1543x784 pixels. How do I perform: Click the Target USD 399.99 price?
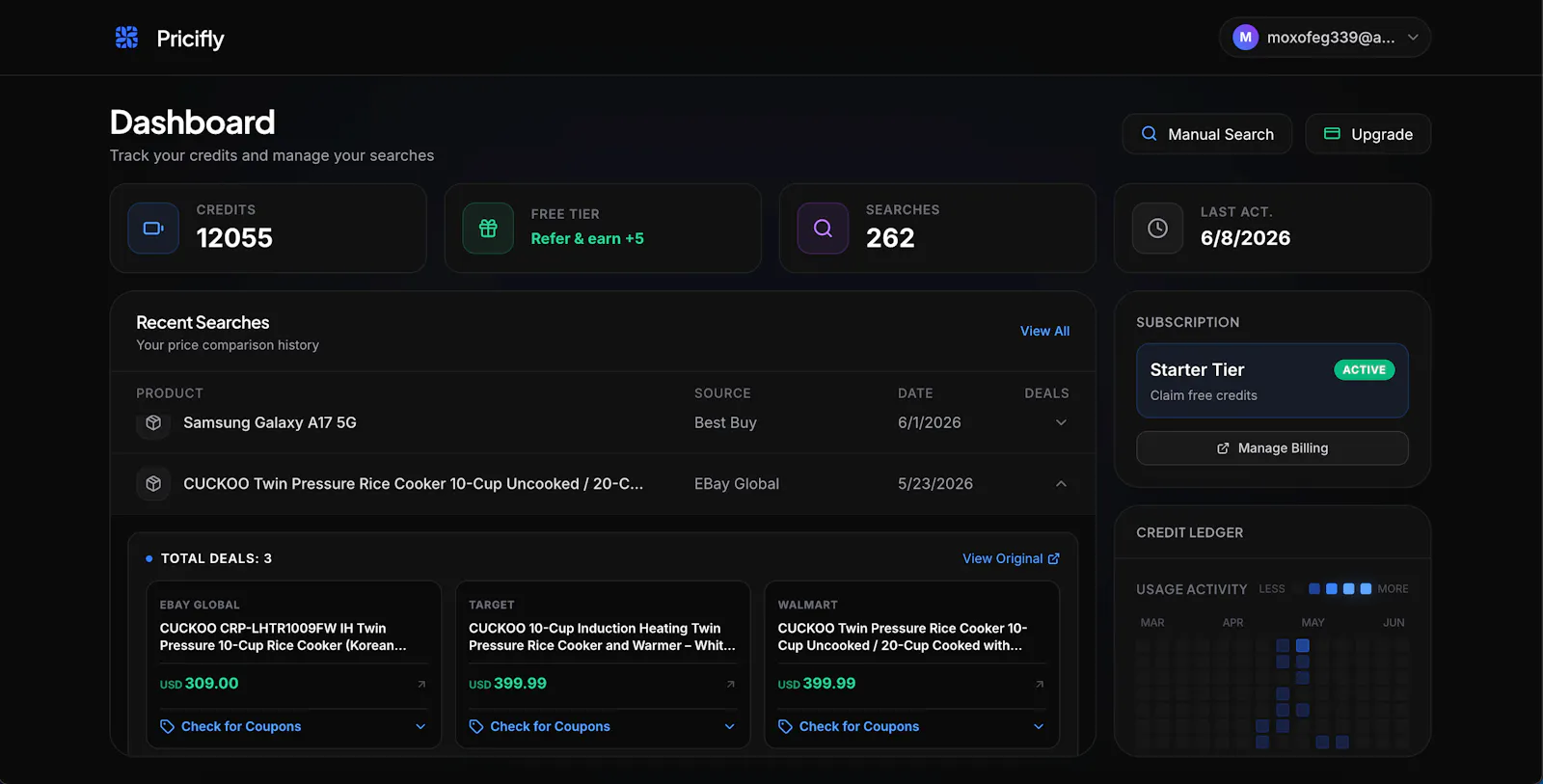[507, 684]
